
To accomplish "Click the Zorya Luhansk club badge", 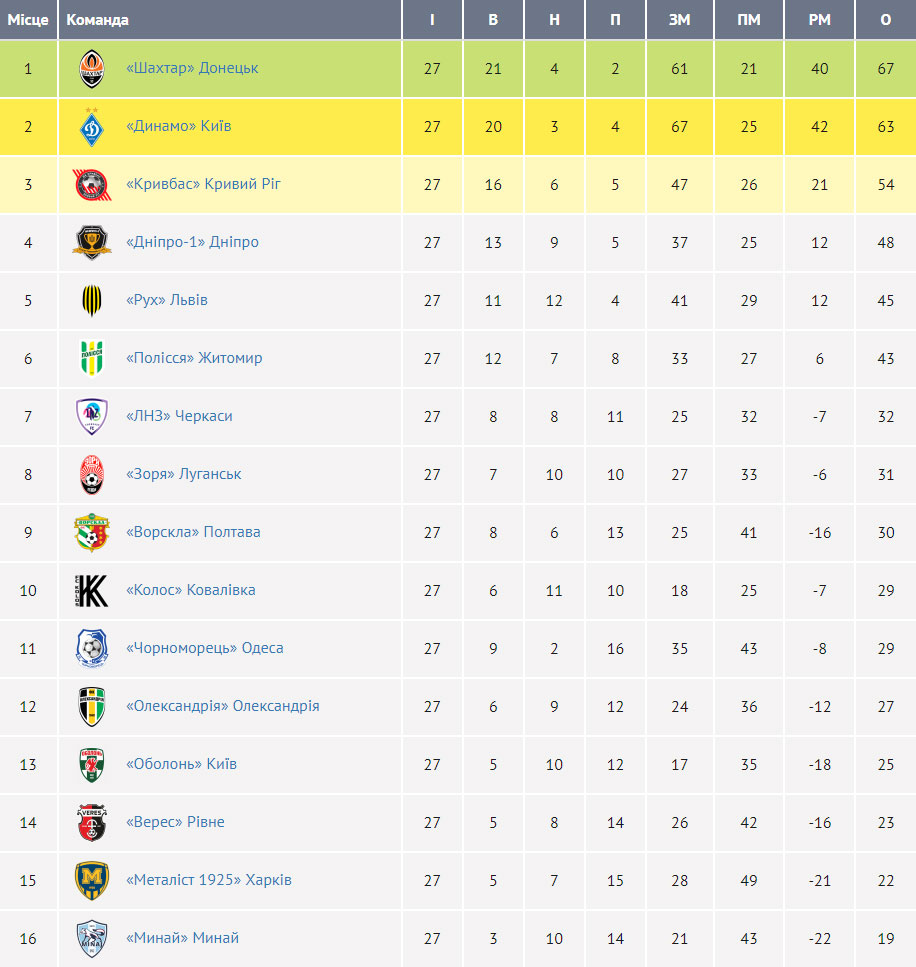I will click(92, 474).
